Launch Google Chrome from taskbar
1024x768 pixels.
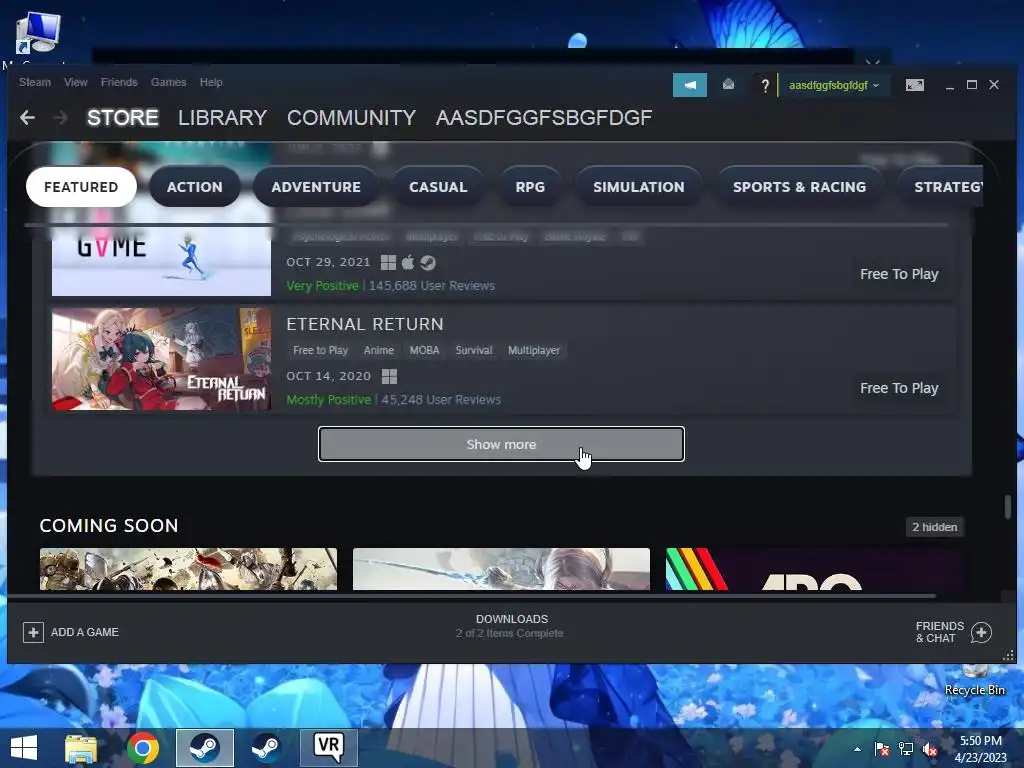click(x=143, y=748)
